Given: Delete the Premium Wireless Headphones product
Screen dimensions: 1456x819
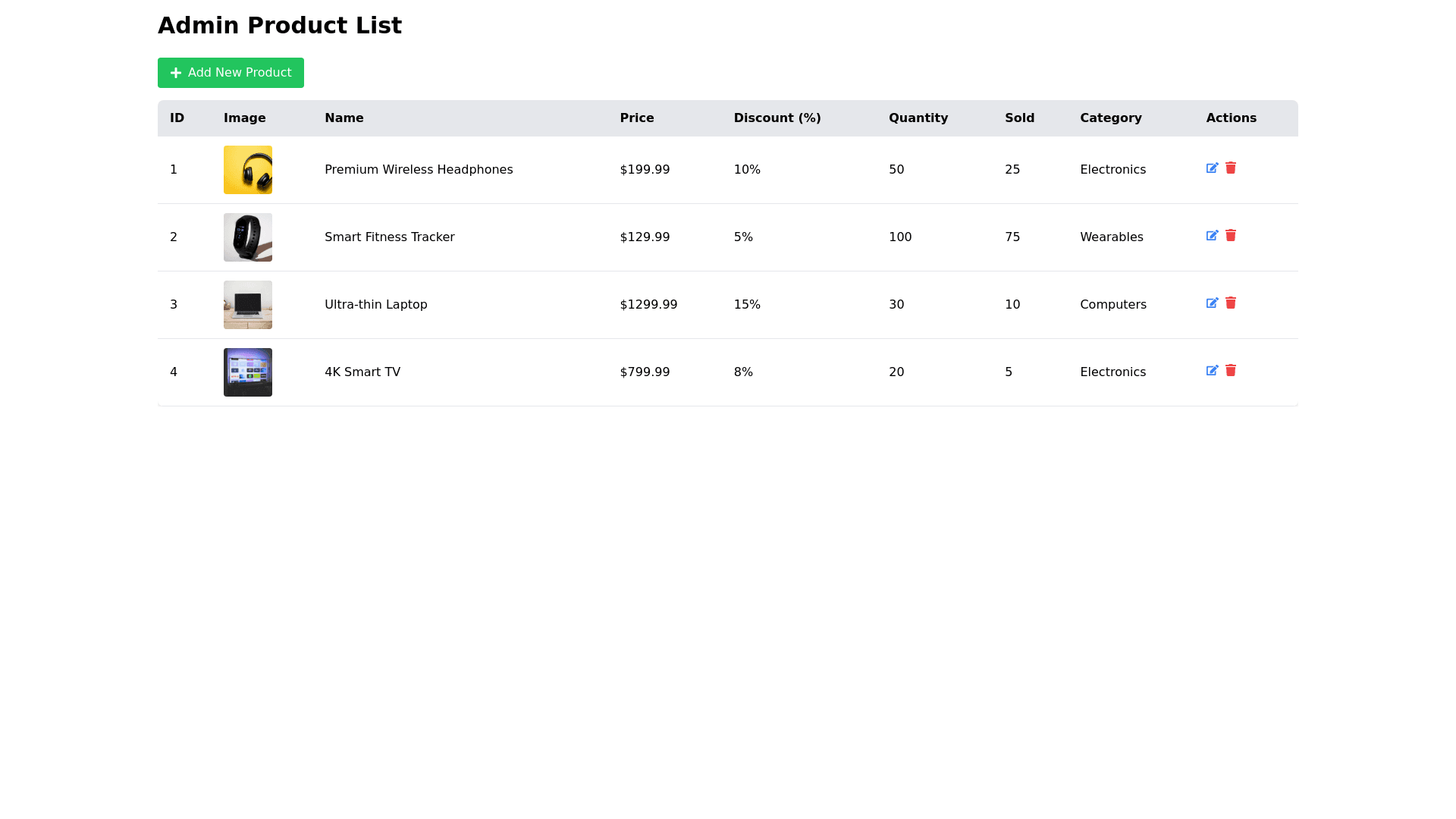Looking at the screenshot, I should 1231,168.
